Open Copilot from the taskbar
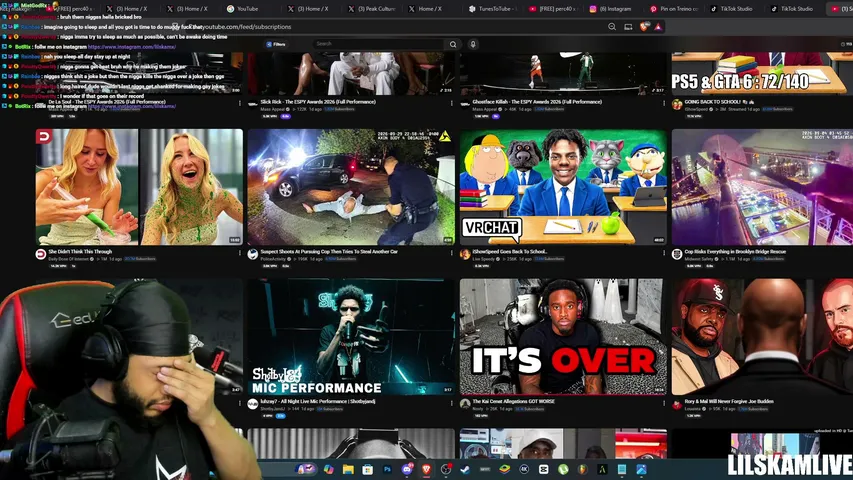The width and height of the screenshot is (853, 480). (x=329, y=469)
